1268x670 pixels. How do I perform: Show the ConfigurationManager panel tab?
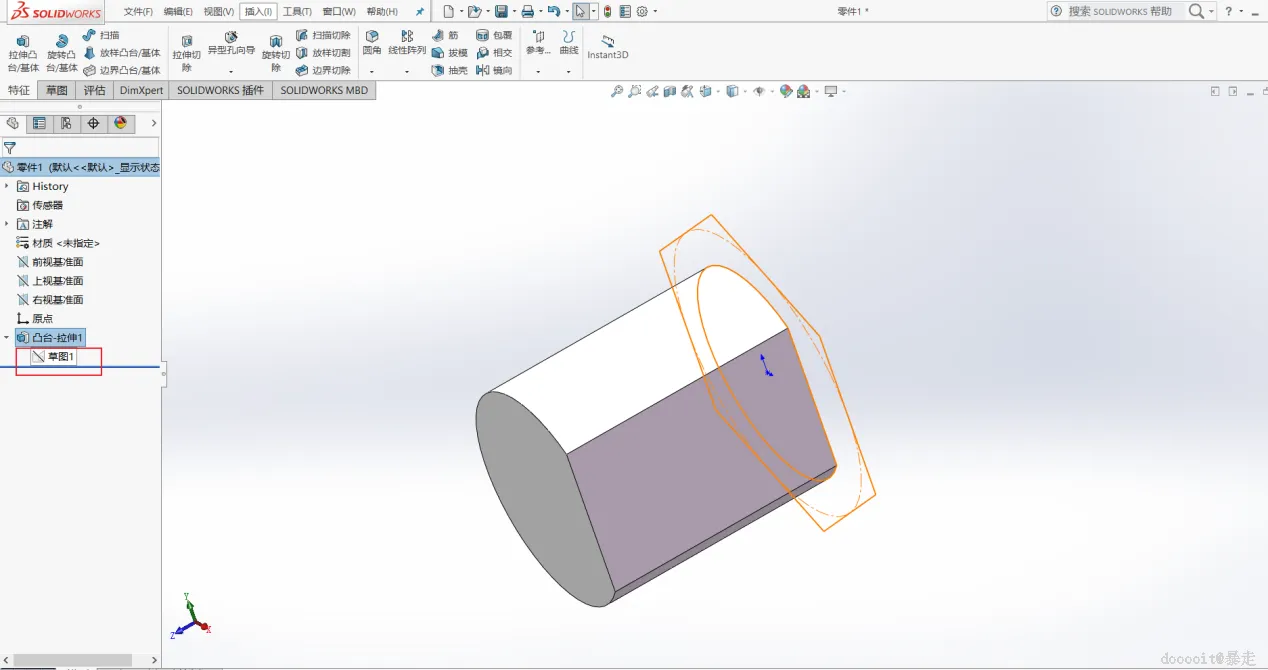pos(66,123)
